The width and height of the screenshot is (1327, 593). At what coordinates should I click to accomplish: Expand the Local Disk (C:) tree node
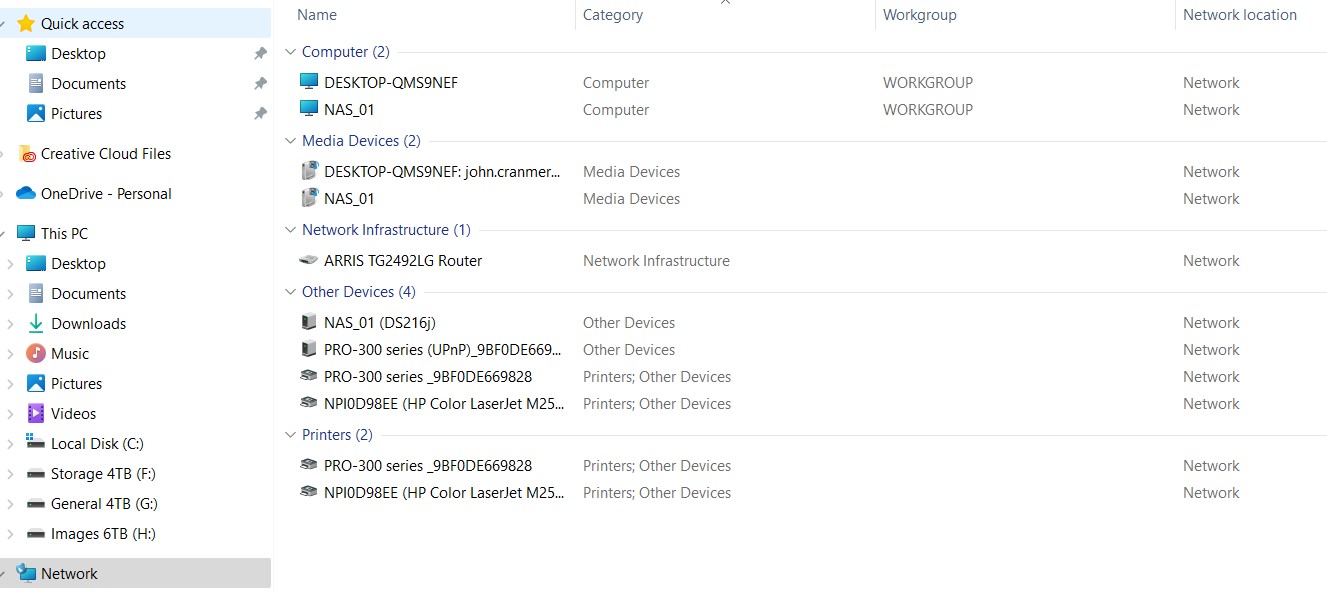(10, 444)
